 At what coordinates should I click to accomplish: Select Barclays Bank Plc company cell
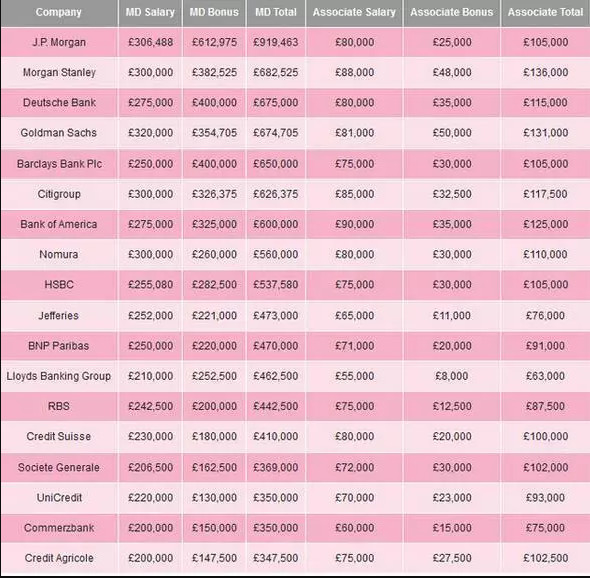pos(59,164)
